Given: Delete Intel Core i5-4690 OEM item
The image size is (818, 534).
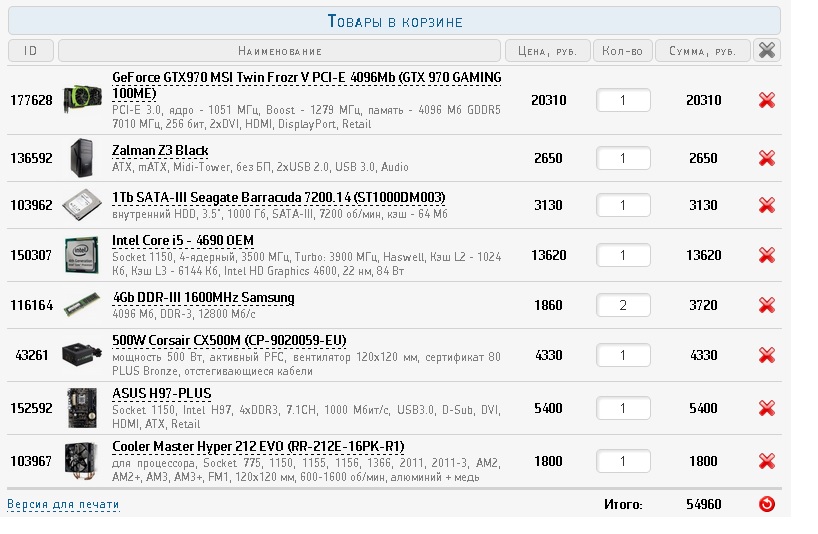Looking at the screenshot, I should (766, 255).
